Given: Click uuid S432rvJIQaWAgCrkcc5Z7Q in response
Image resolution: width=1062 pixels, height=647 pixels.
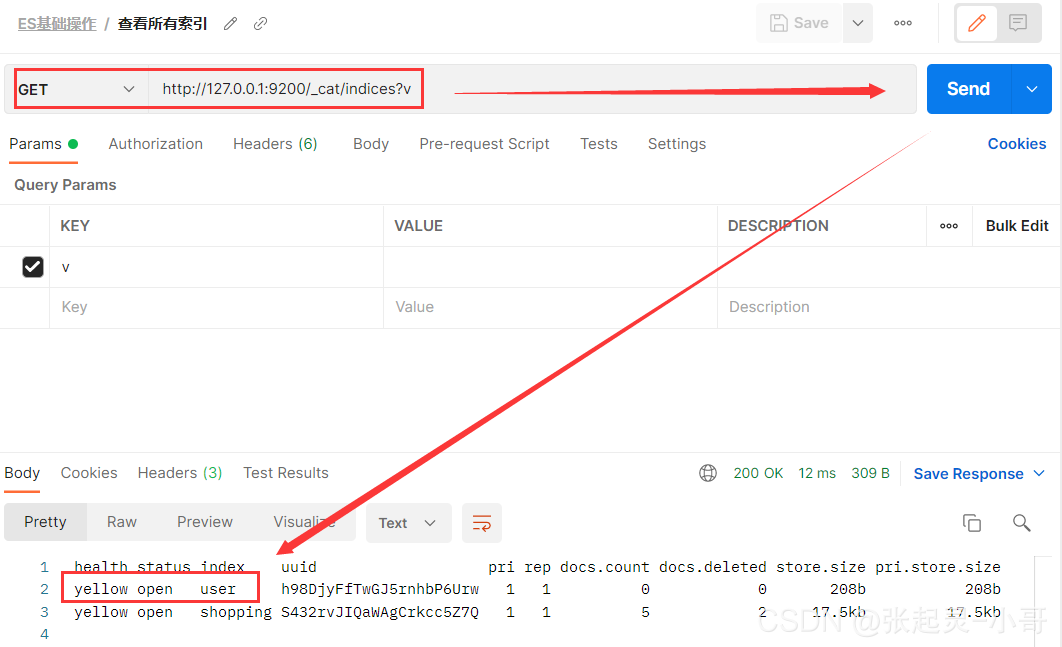Looking at the screenshot, I should point(380,612).
